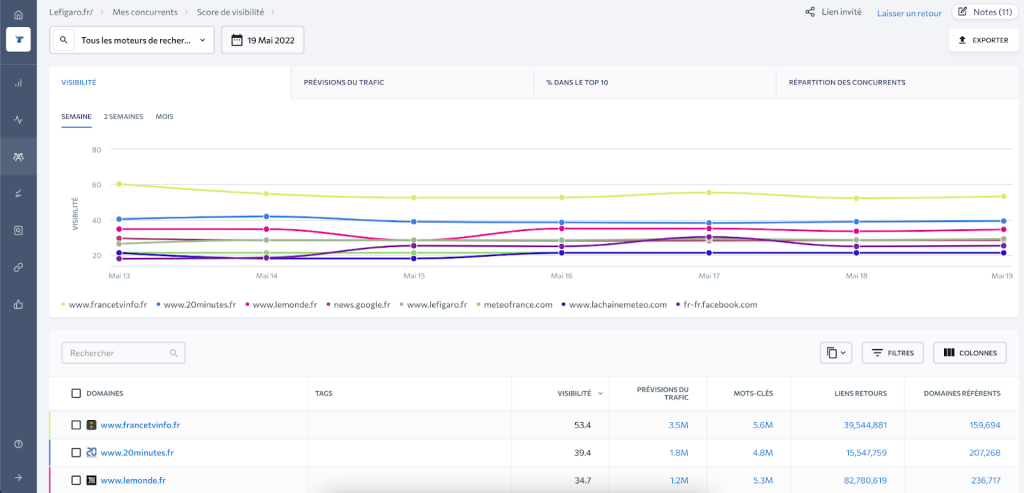Click the EXPORTER button

pos(984,40)
